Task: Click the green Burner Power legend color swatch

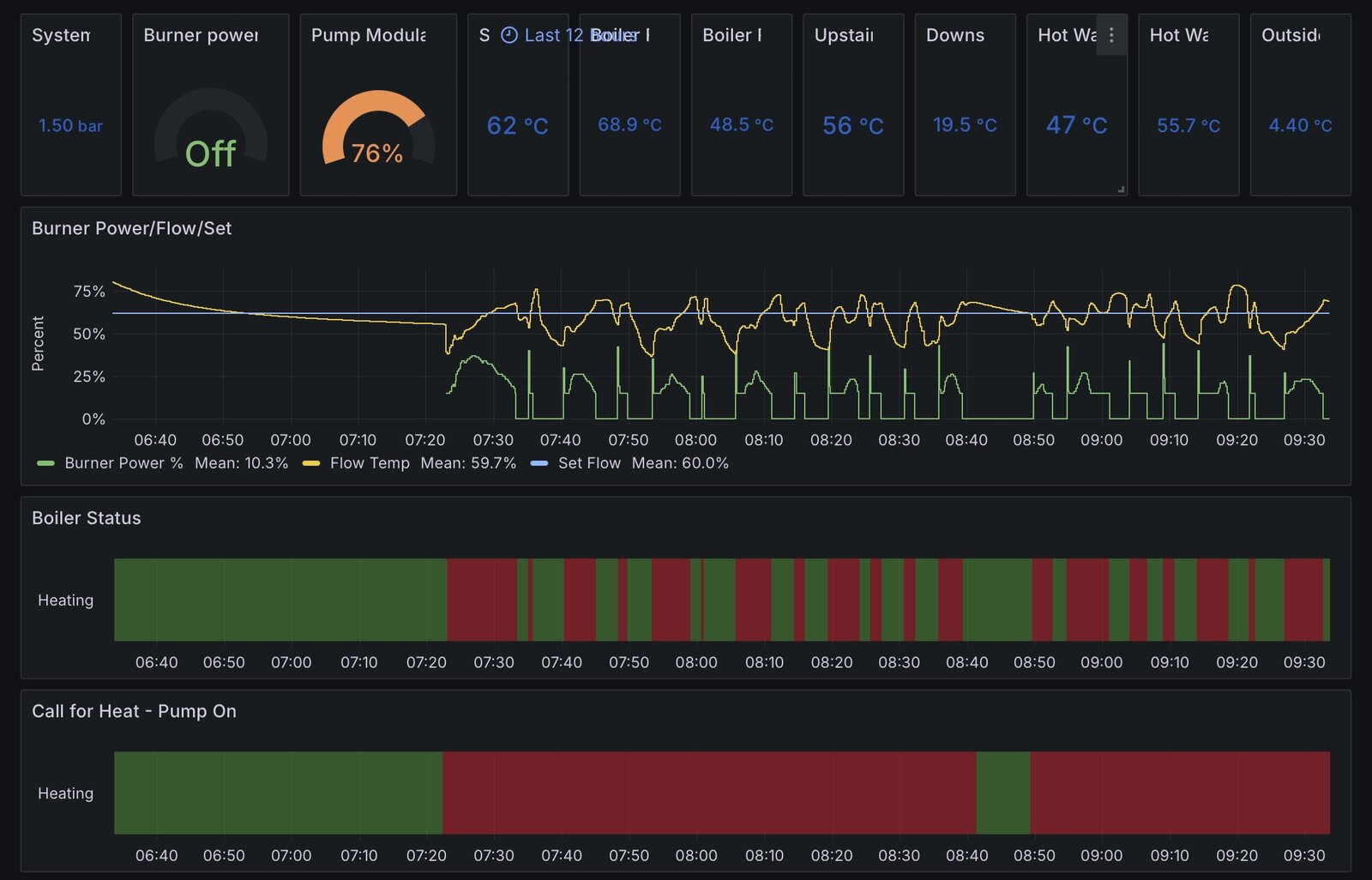Action: (45, 463)
